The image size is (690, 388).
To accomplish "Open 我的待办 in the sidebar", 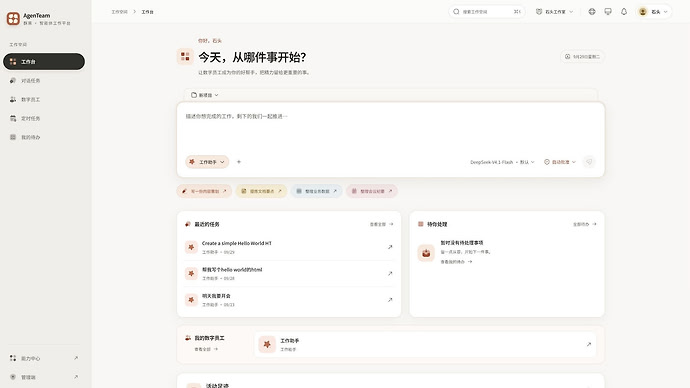I will (44, 137).
